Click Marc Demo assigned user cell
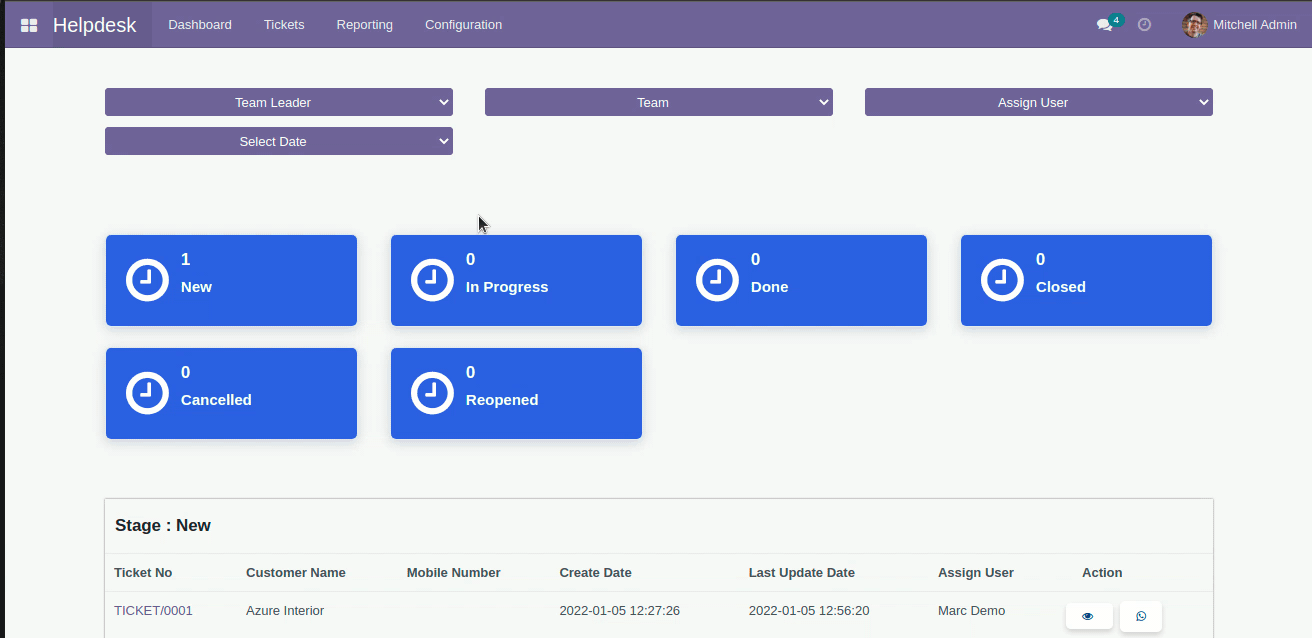 point(972,610)
